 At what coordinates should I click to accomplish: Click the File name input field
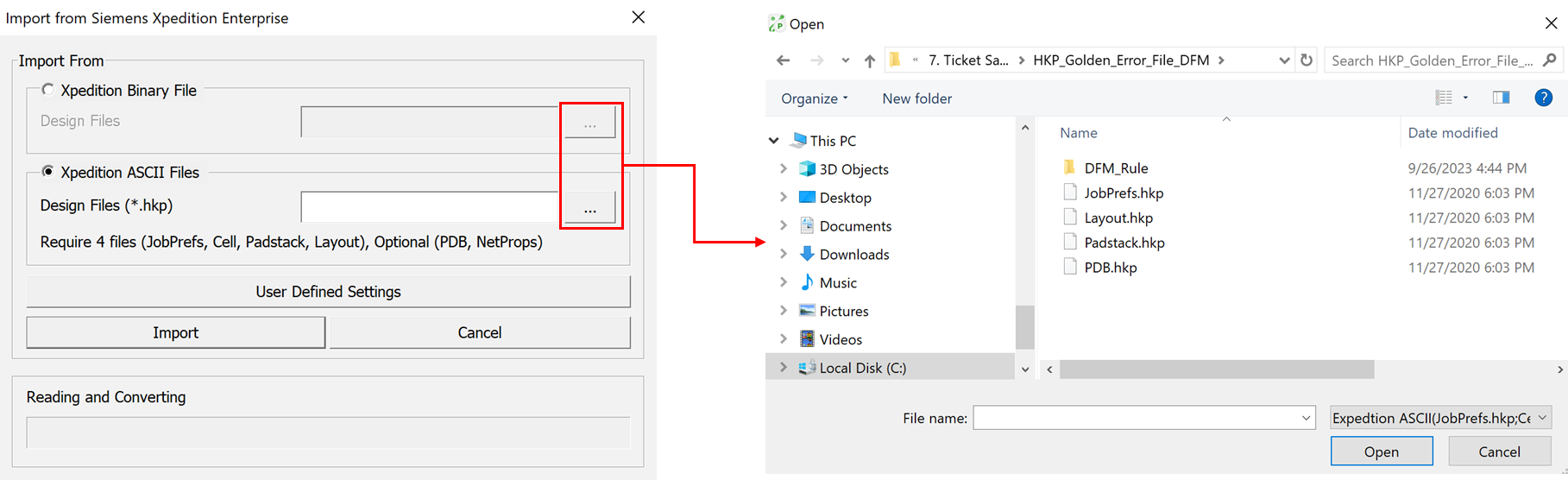tap(1137, 418)
